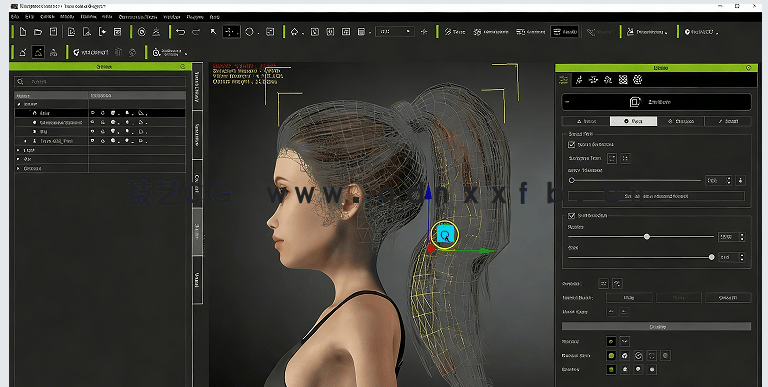Click the wide button below the first slider
This screenshot has height=387, width=768.
point(656,196)
